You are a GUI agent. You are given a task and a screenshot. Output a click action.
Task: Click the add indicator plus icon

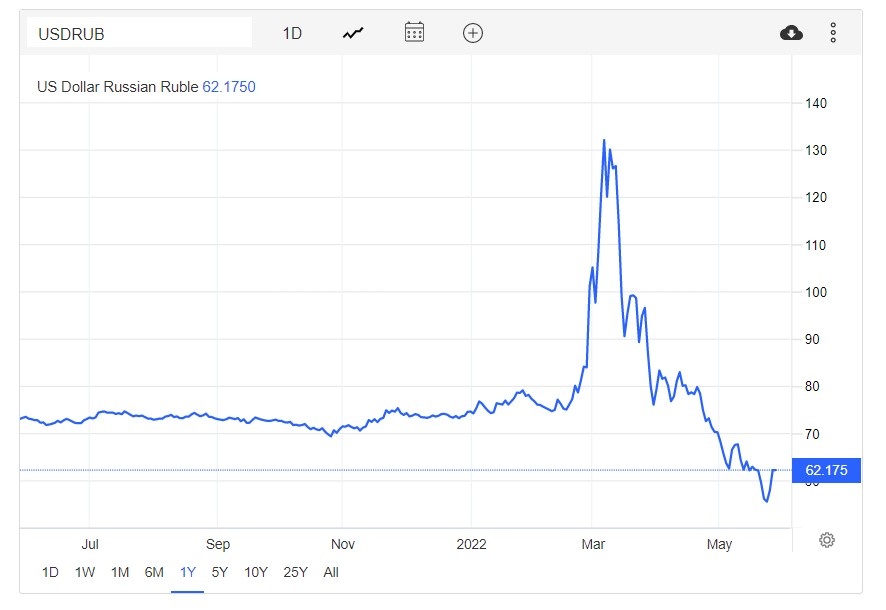click(x=473, y=33)
